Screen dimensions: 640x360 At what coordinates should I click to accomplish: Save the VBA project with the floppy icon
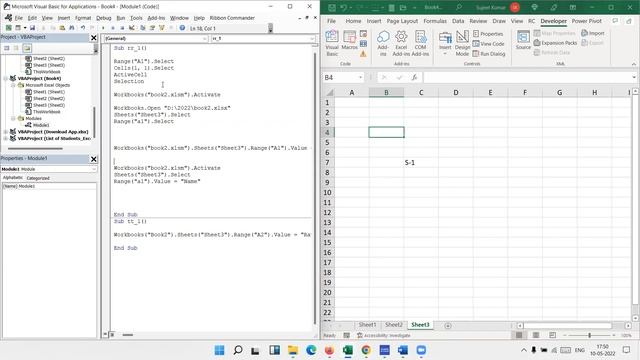click(x=32, y=28)
